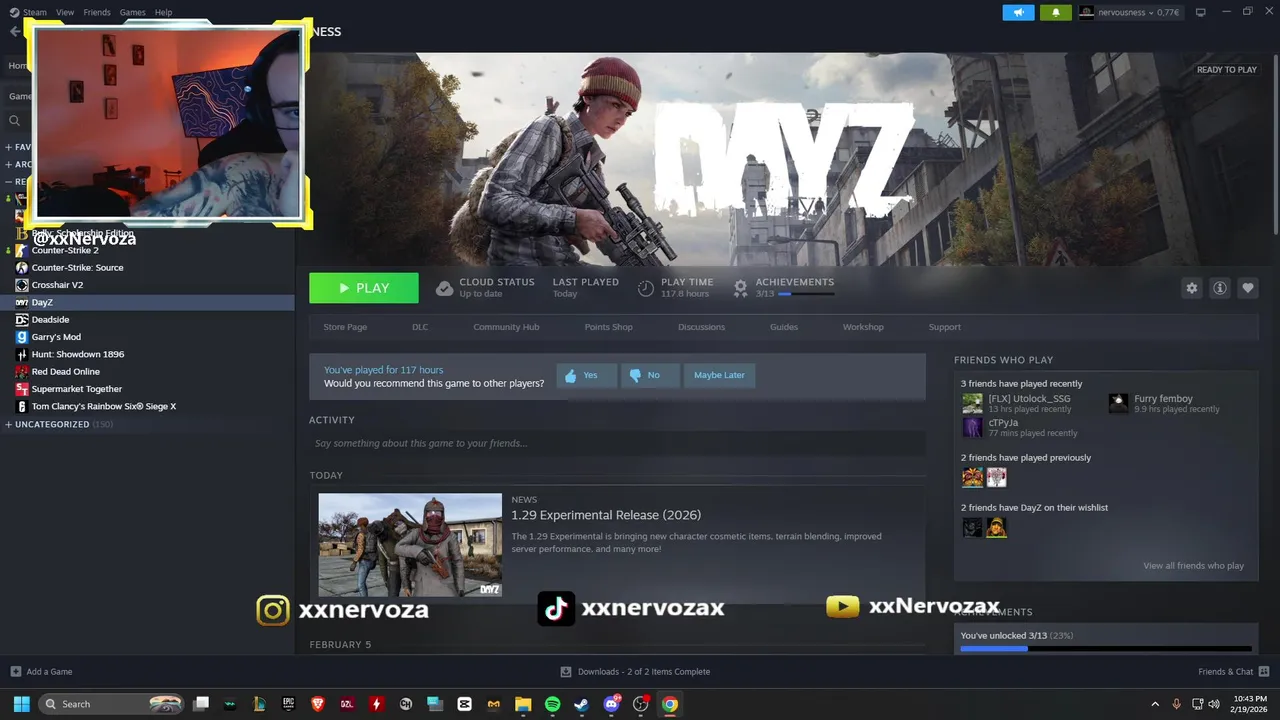Open Downloads status bar entry
This screenshot has width=1280, height=720.
tap(635, 672)
